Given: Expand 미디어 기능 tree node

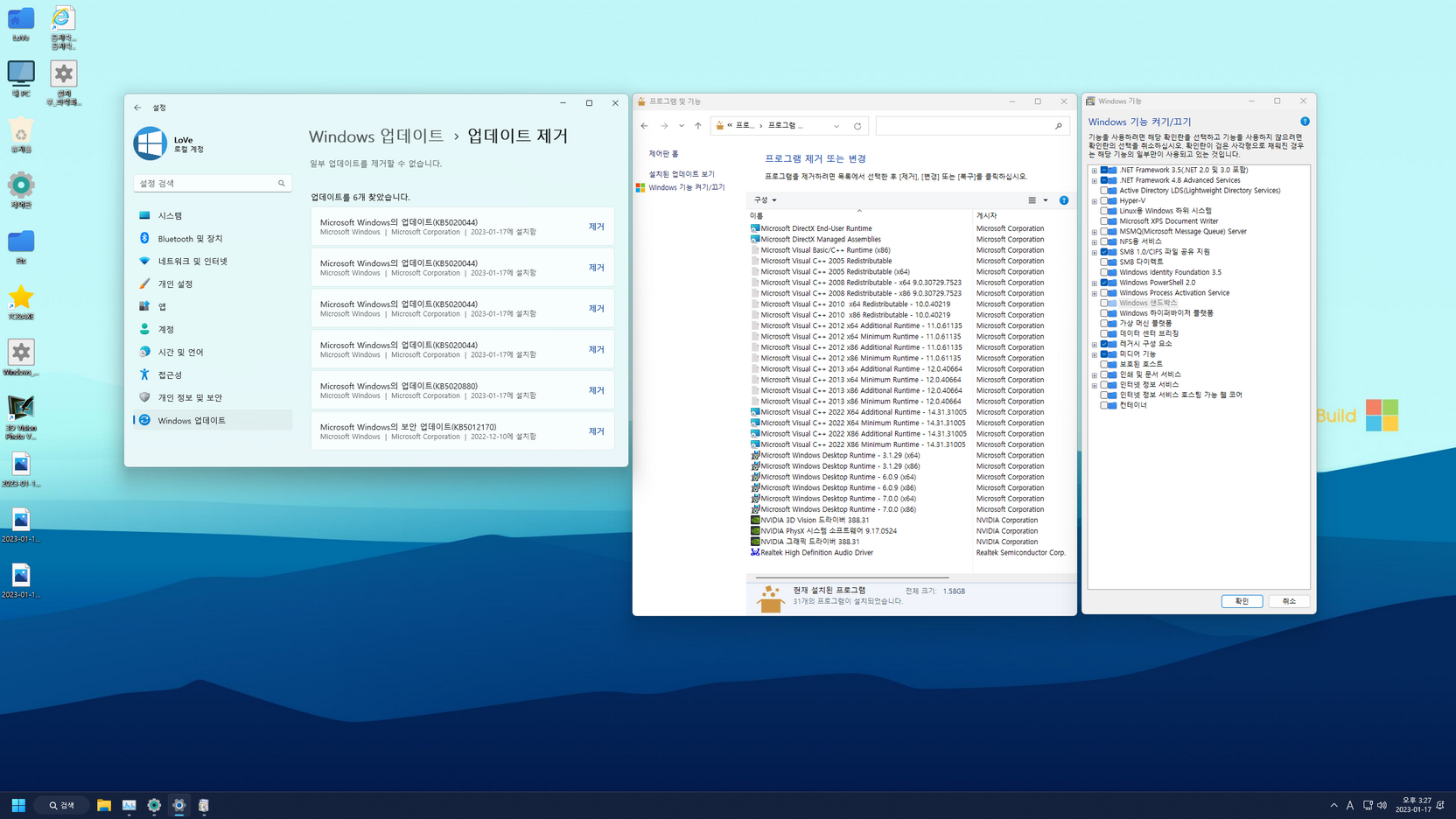Looking at the screenshot, I should (x=1095, y=354).
